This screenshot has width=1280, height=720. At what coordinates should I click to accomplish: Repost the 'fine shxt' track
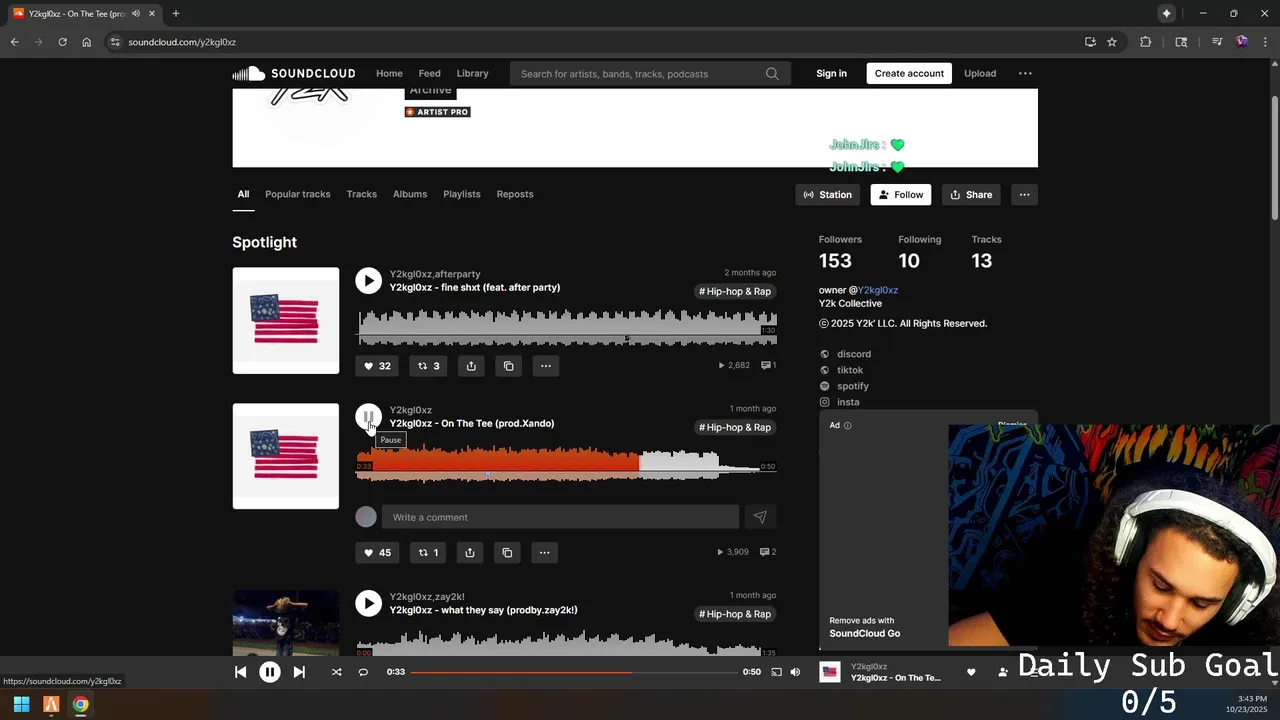pos(428,366)
